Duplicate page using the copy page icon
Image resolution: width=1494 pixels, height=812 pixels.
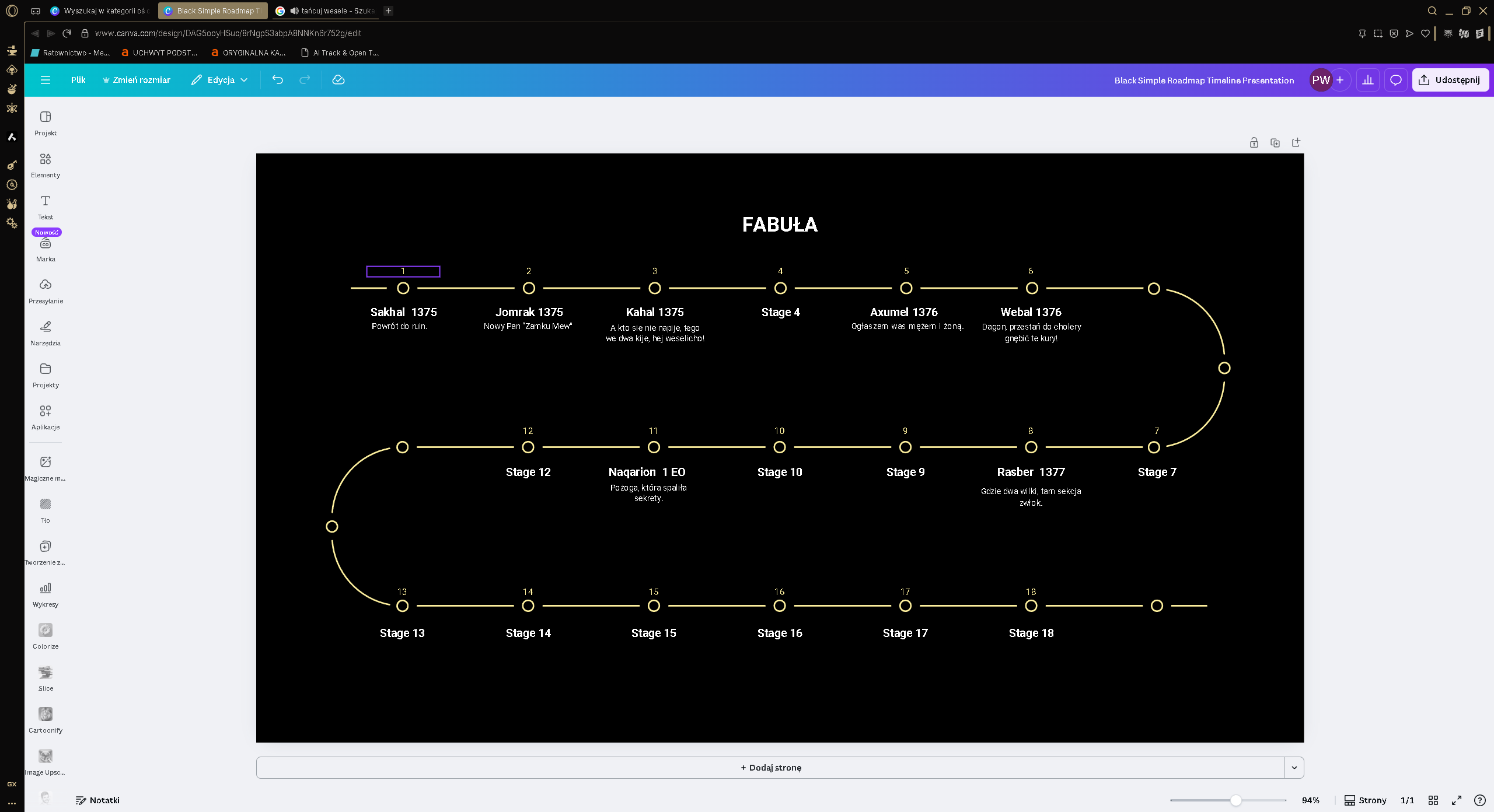(1275, 143)
